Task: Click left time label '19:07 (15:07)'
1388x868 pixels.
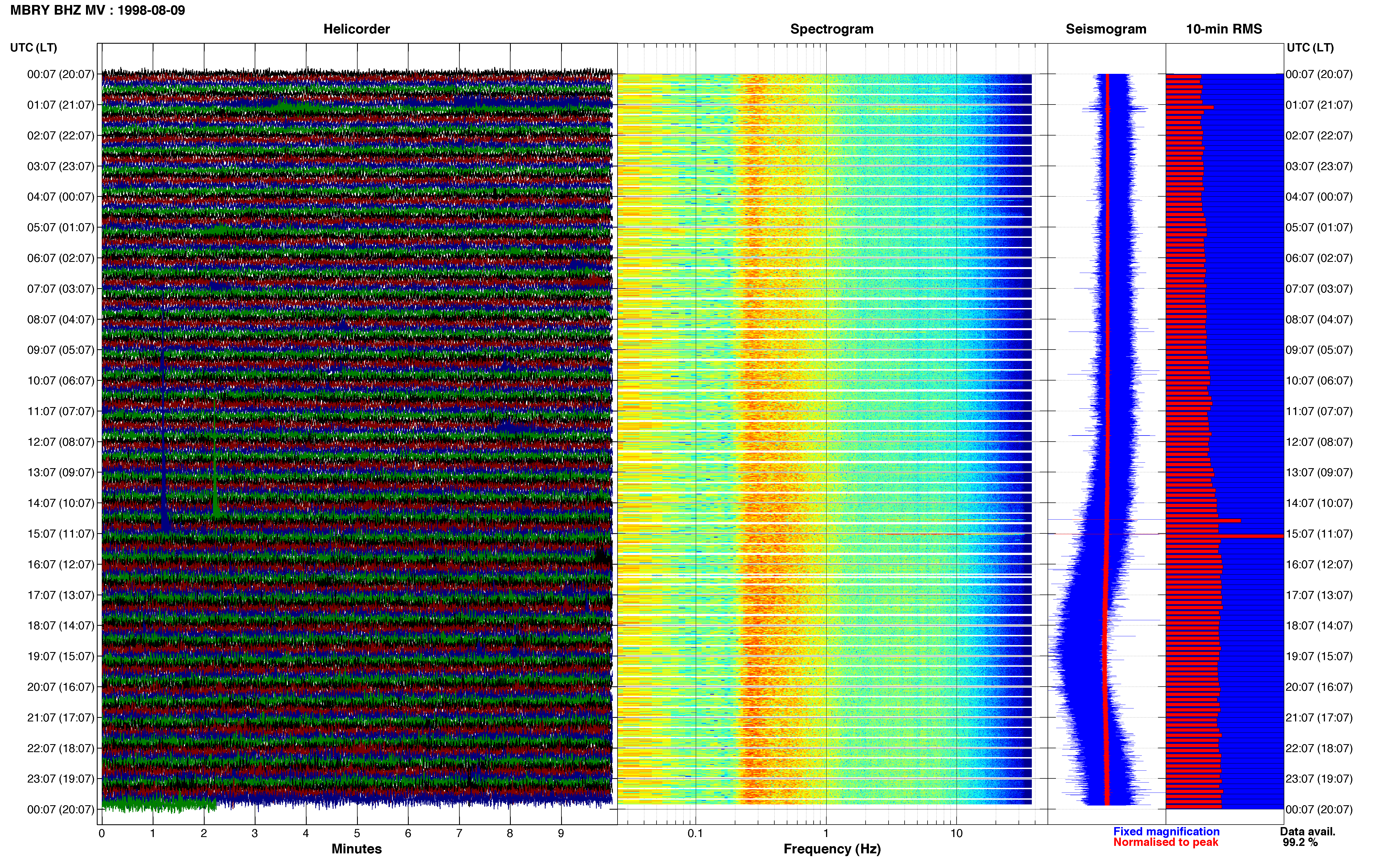Action: pos(60,656)
